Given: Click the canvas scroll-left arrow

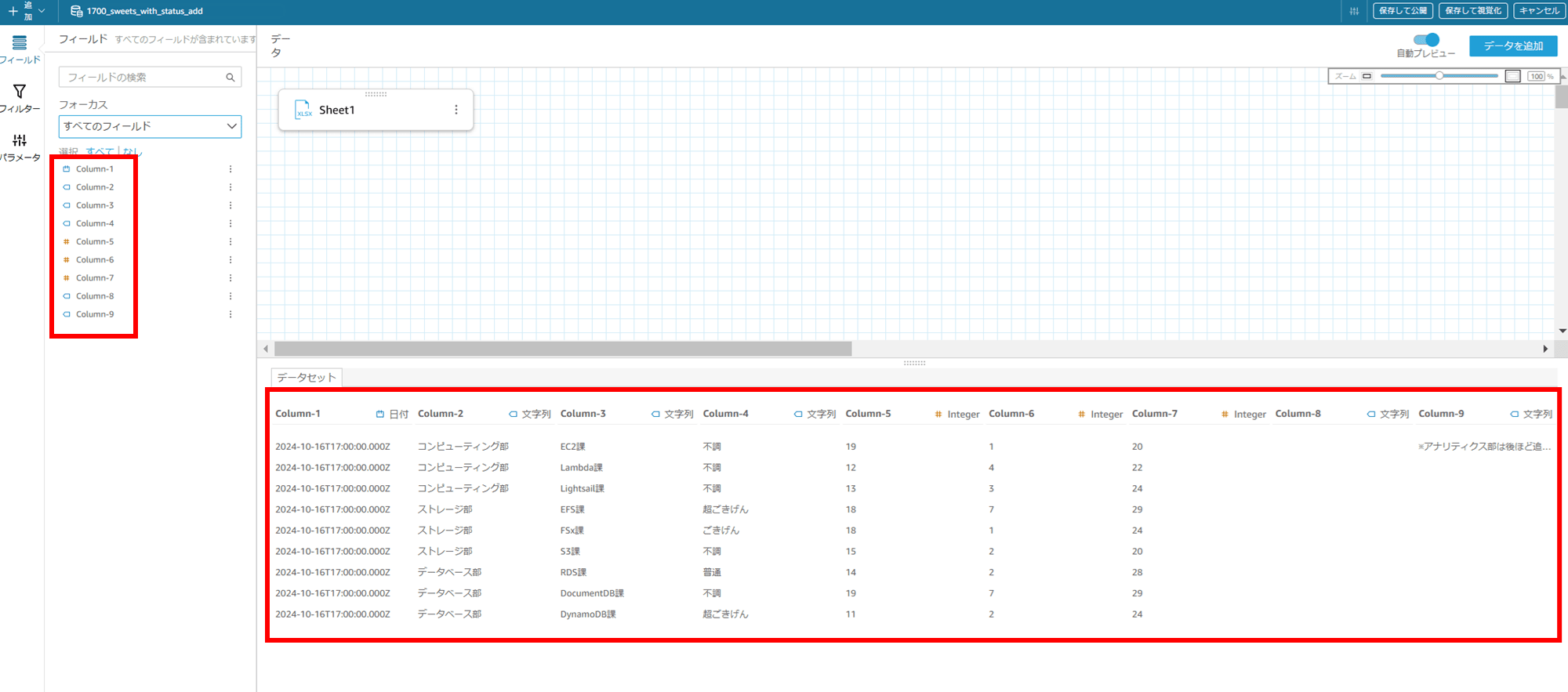Looking at the screenshot, I should [x=266, y=349].
